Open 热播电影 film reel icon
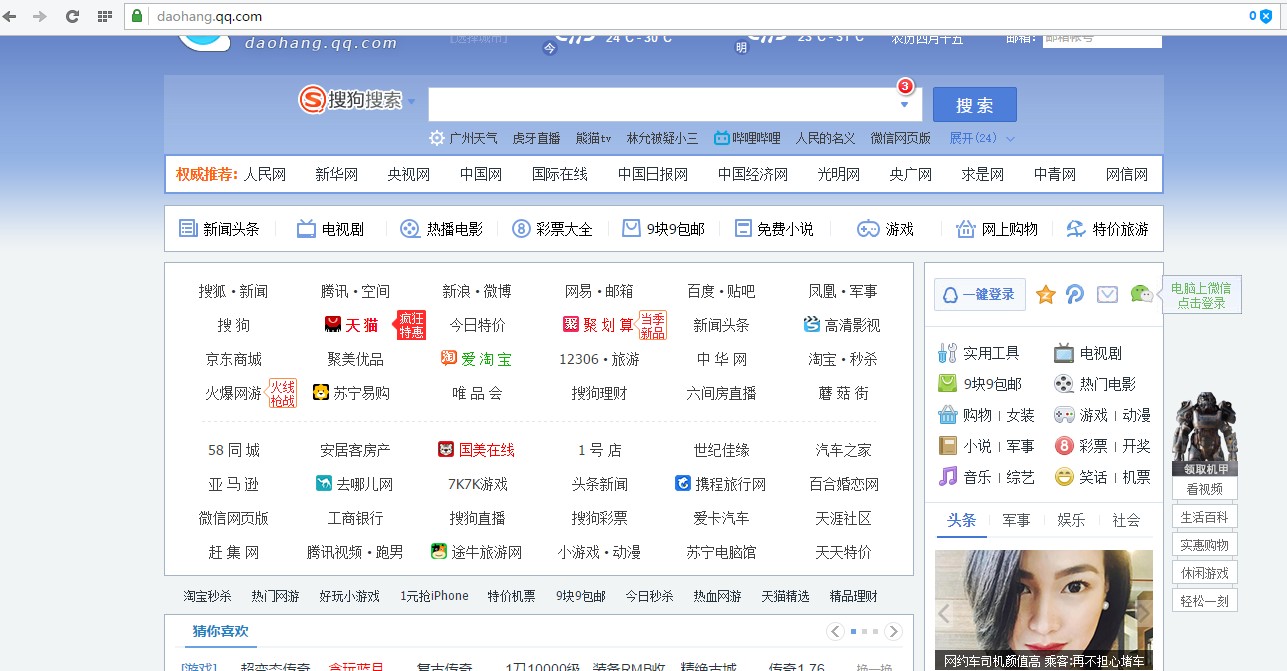 (x=410, y=229)
